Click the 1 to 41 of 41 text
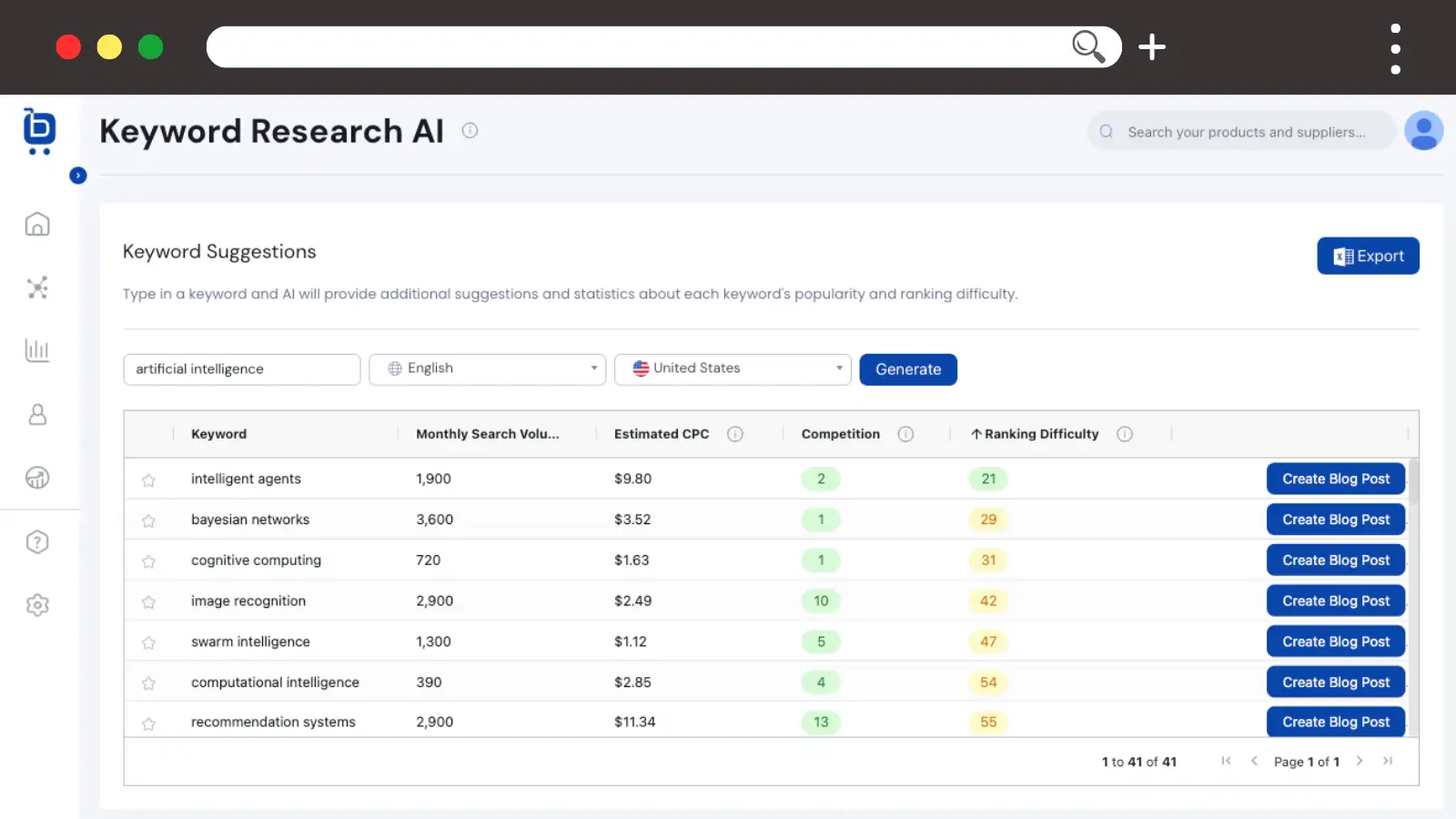The image size is (1456, 819). (1139, 762)
